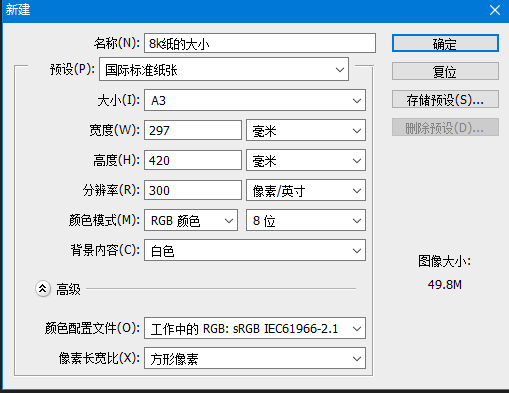This screenshot has height=393, width=509.
Task: Click the 分辨率 resolution input field
Action: [x=193, y=190]
